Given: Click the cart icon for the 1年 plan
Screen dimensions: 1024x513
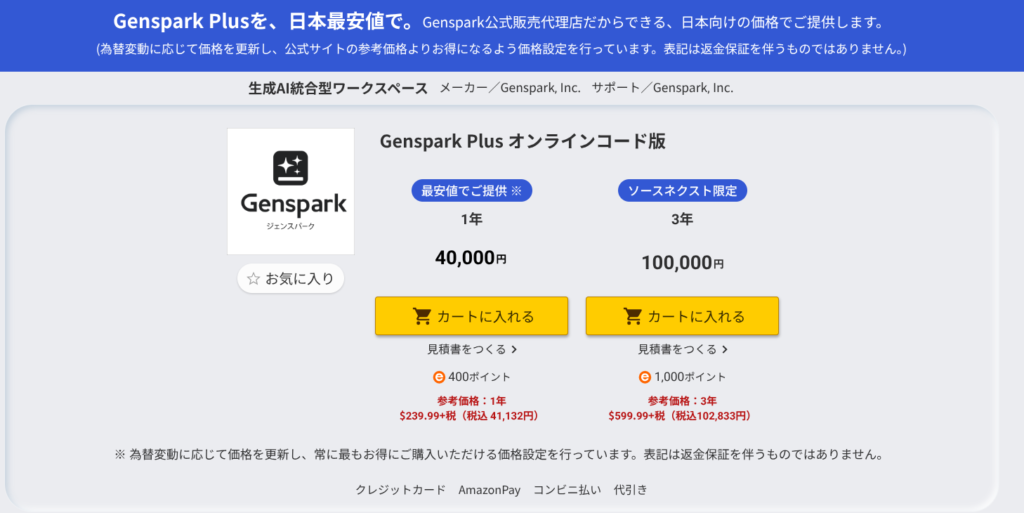Looking at the screenshot, I should (x=422, y=316).
